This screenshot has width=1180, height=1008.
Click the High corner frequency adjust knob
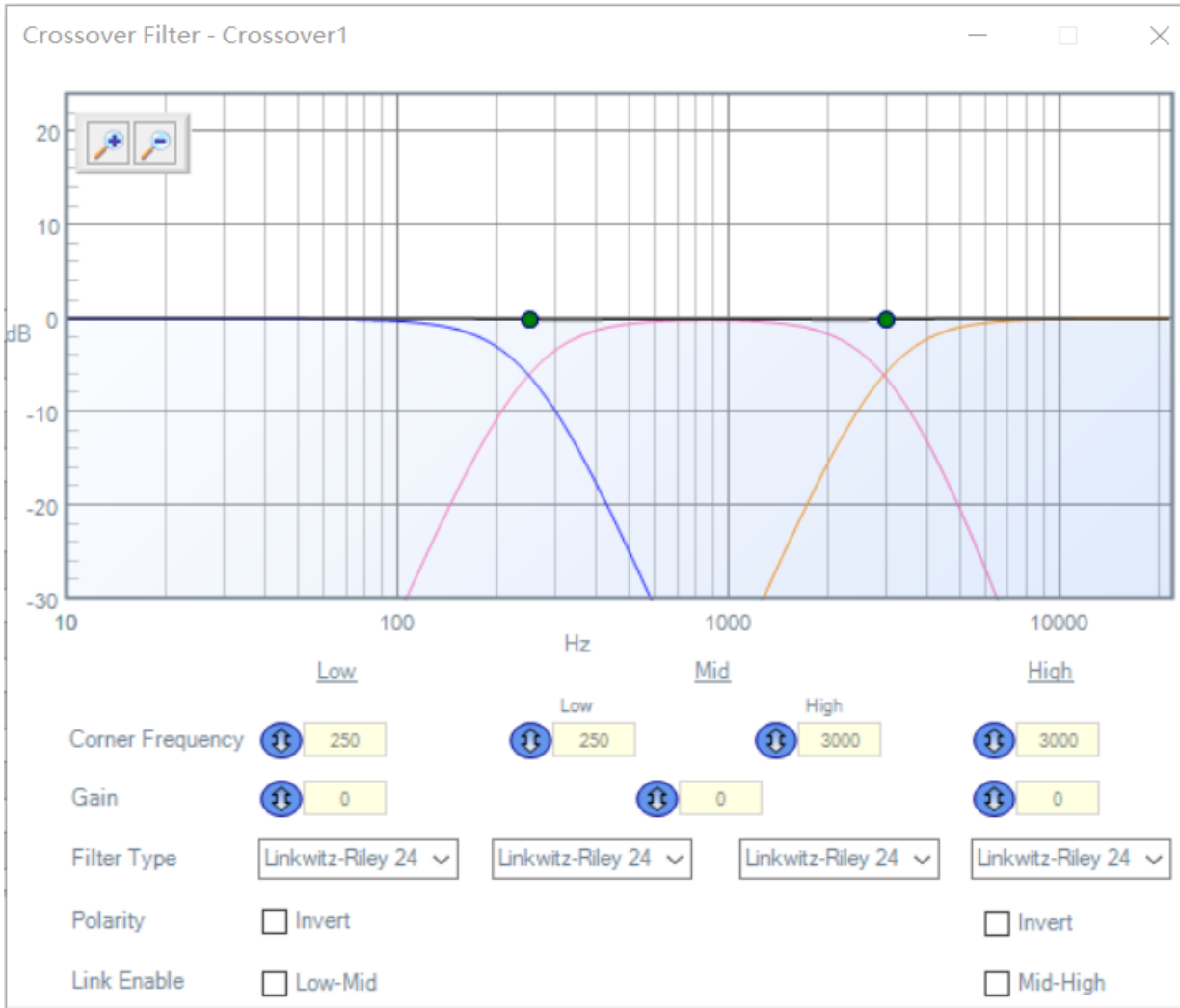(x=994, y=740)
